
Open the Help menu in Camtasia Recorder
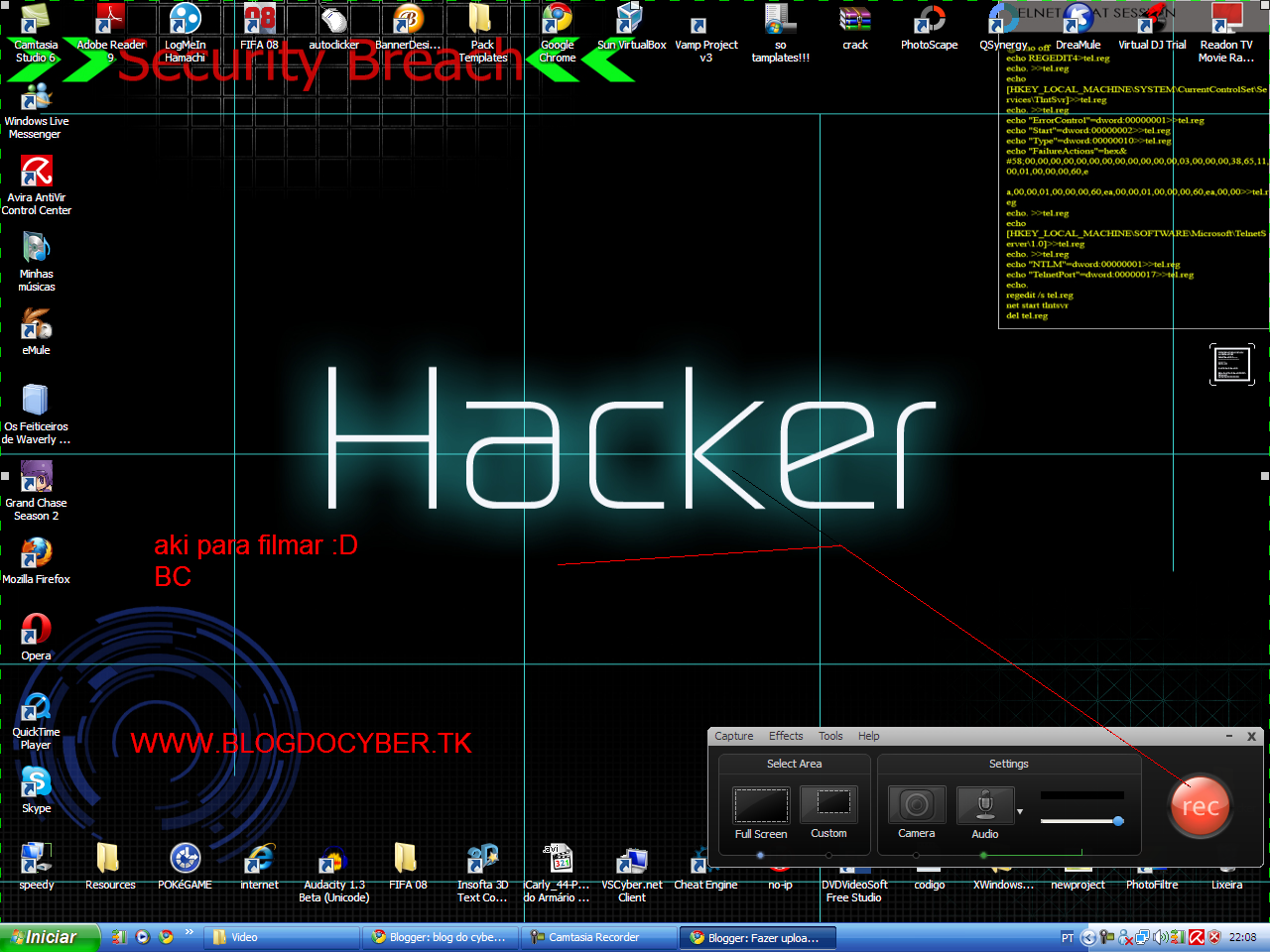tap(868, 736)
